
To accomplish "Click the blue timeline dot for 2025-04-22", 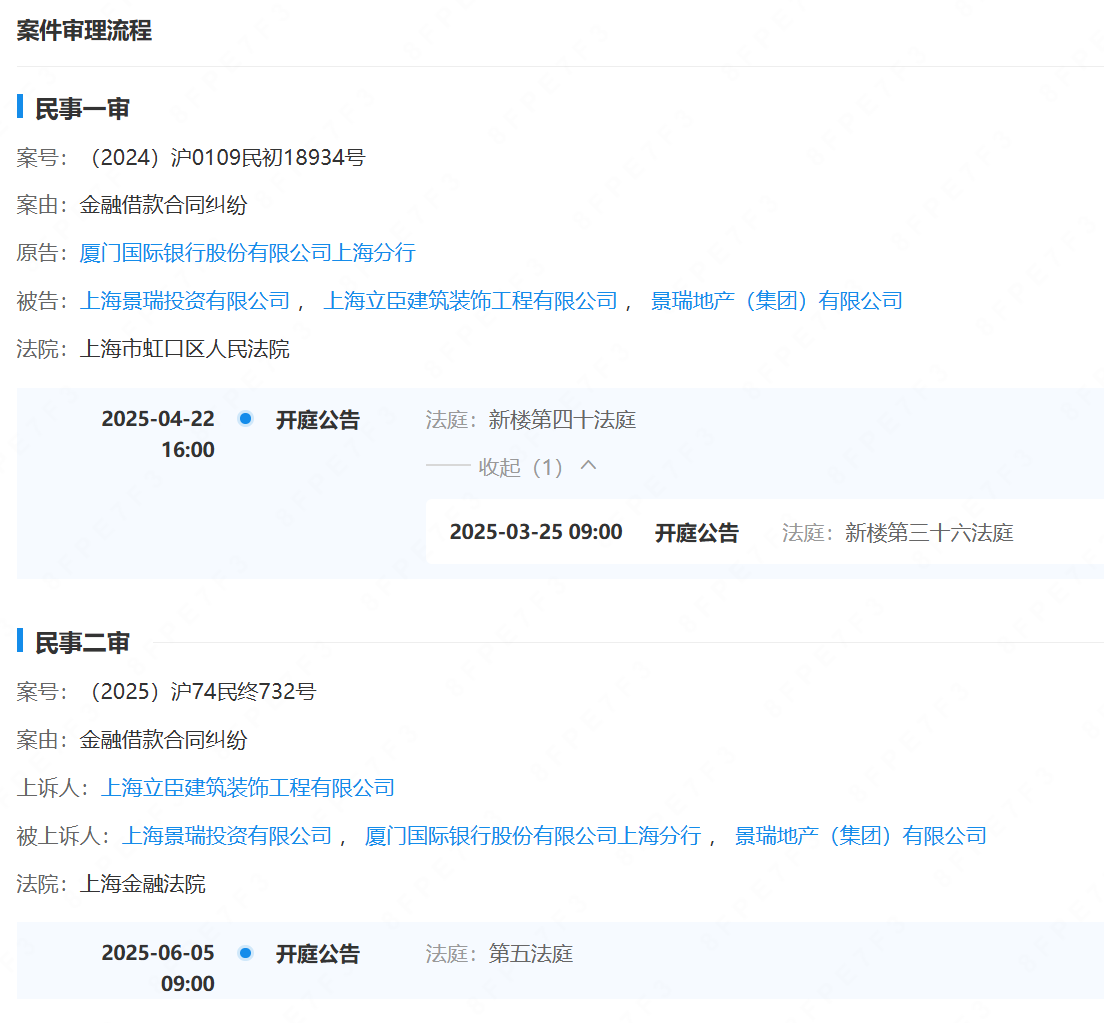I will coord(246,418).
